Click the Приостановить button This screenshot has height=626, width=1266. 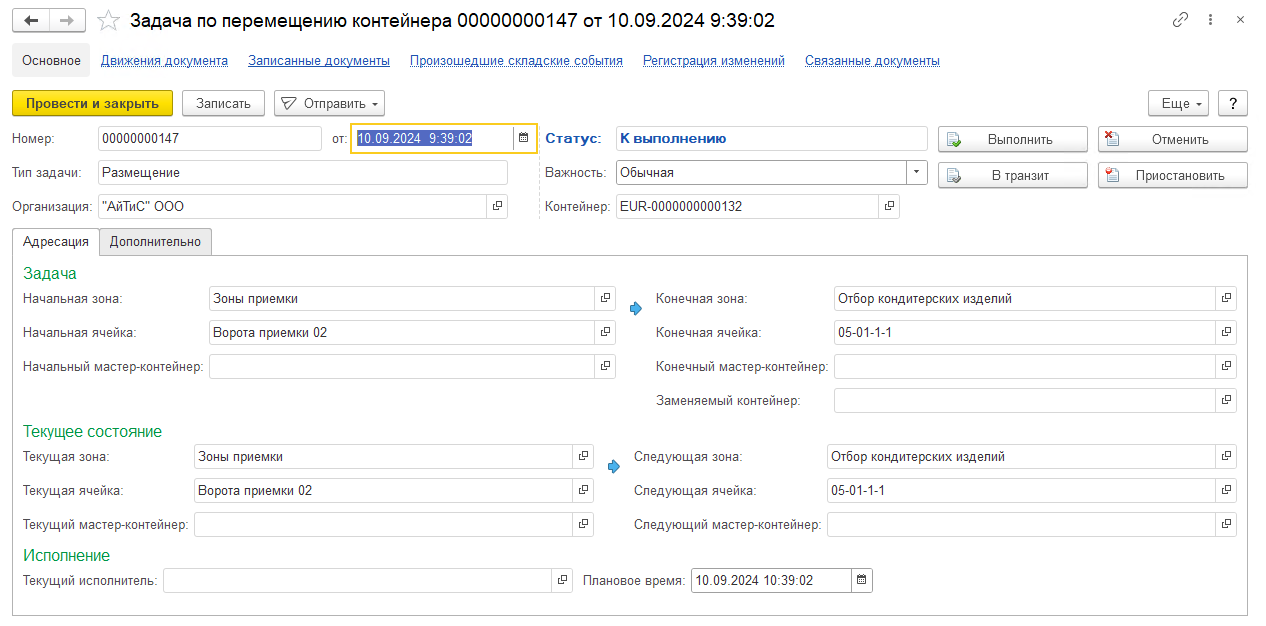(1173, 175)
